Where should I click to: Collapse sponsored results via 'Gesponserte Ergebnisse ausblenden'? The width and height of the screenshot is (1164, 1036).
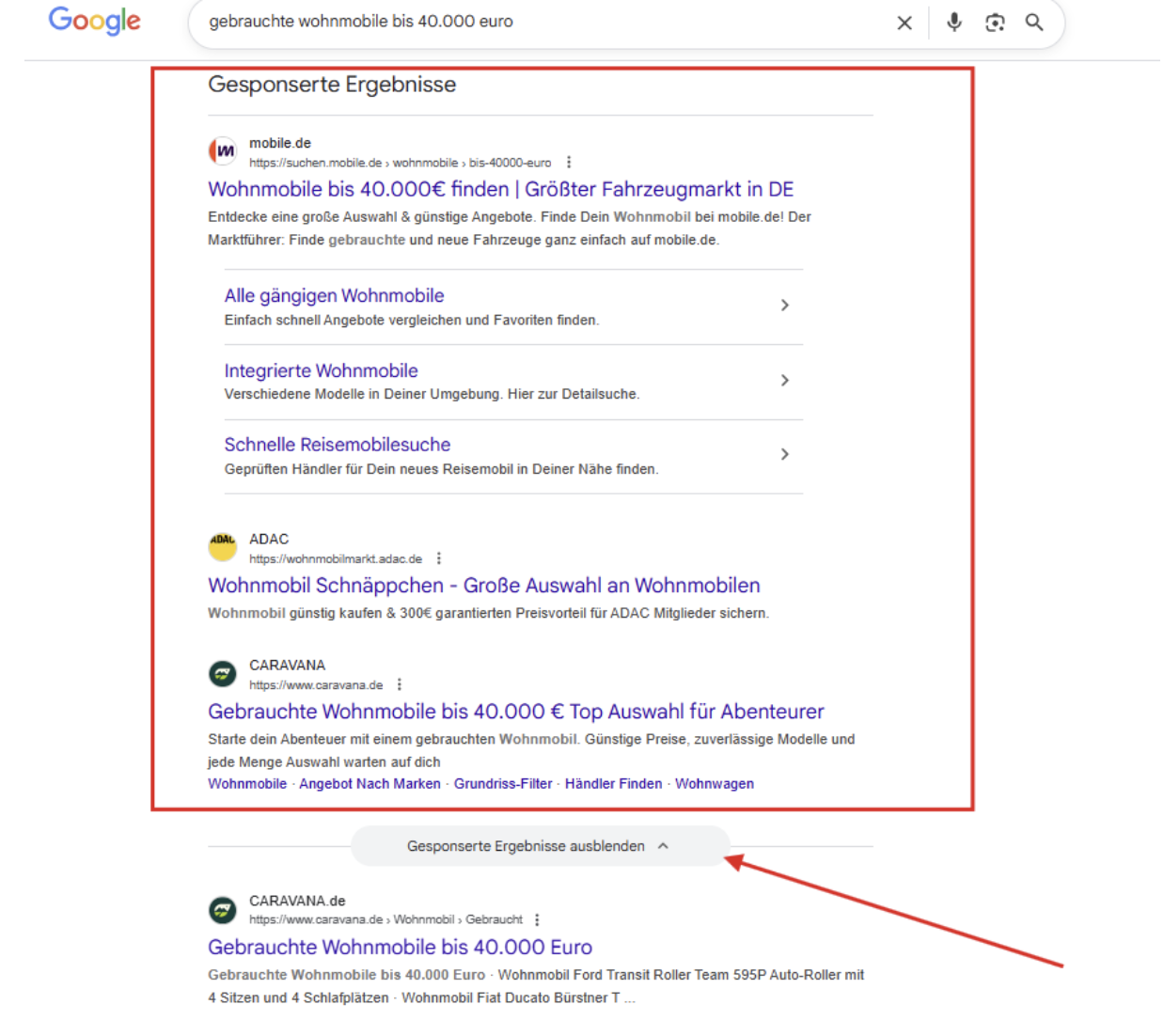(x=540, y=846)
